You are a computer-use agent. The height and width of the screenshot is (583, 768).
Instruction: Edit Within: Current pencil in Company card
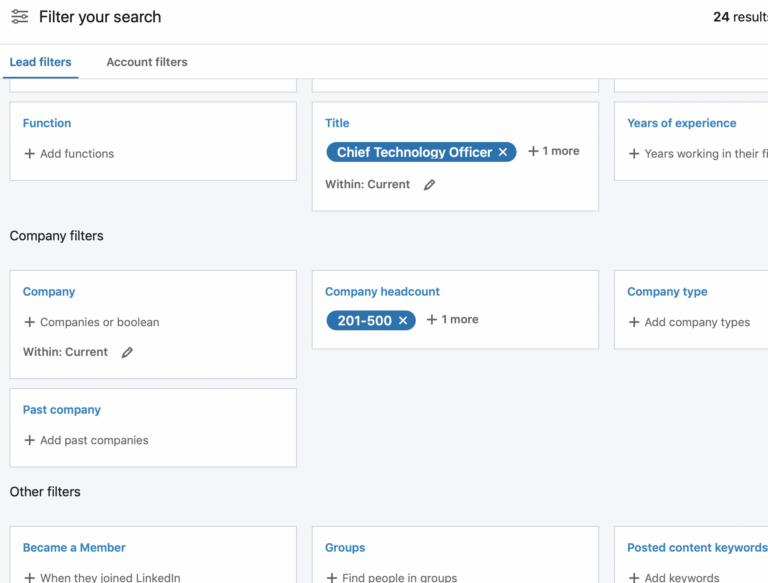[127, 352]
